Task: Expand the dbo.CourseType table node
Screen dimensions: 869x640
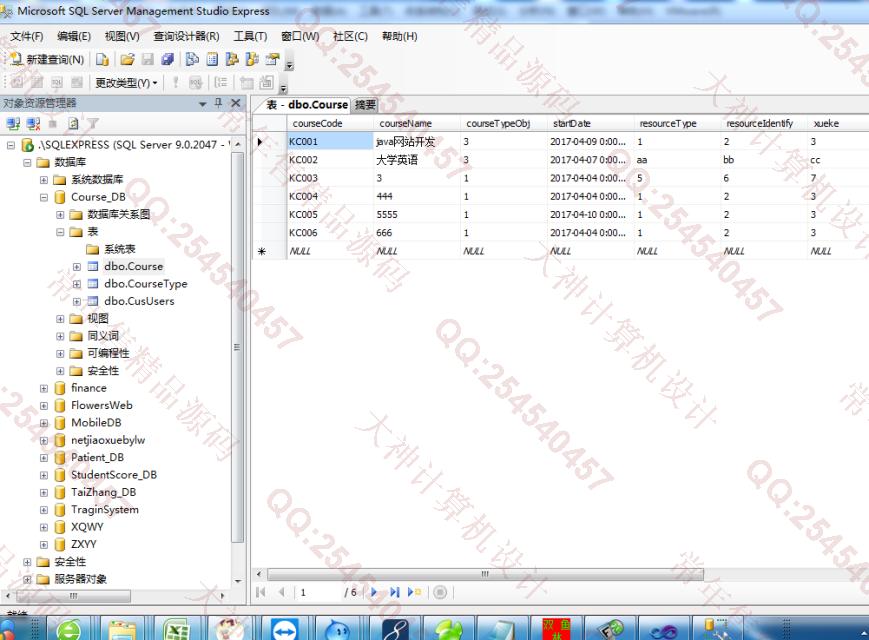Action: [77, 284]
